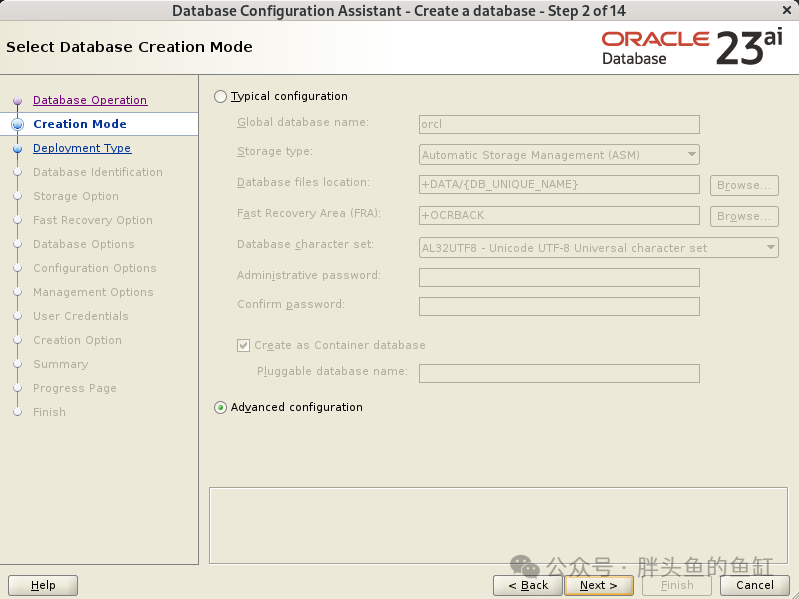
Task: Click the Finish step in sidebar
Action: [49, 412]
